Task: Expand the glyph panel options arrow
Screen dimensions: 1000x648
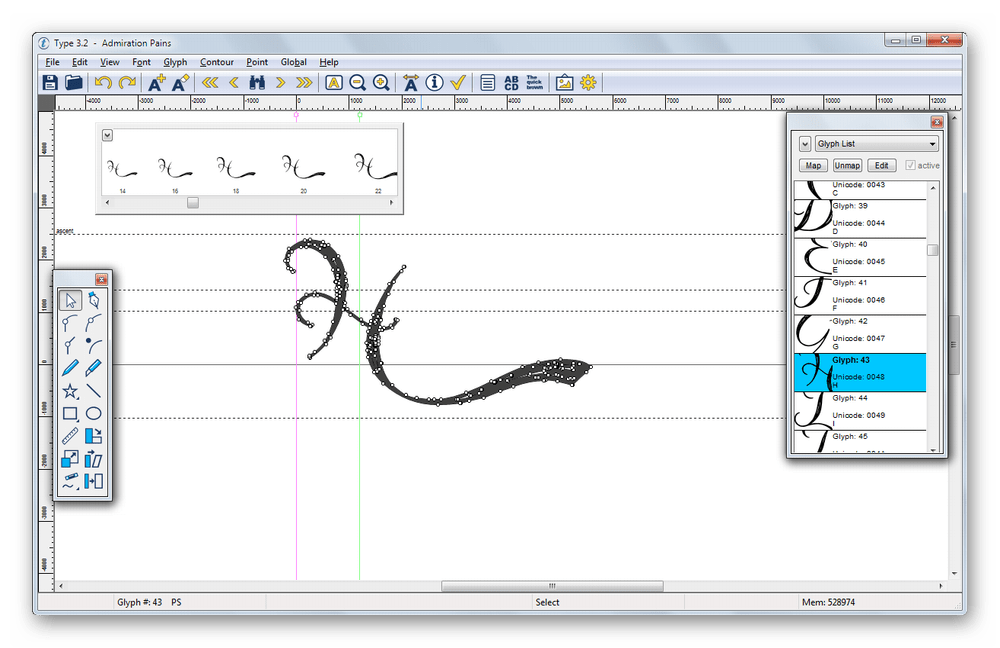Action: pyautogui.click(x=805, y=144)
